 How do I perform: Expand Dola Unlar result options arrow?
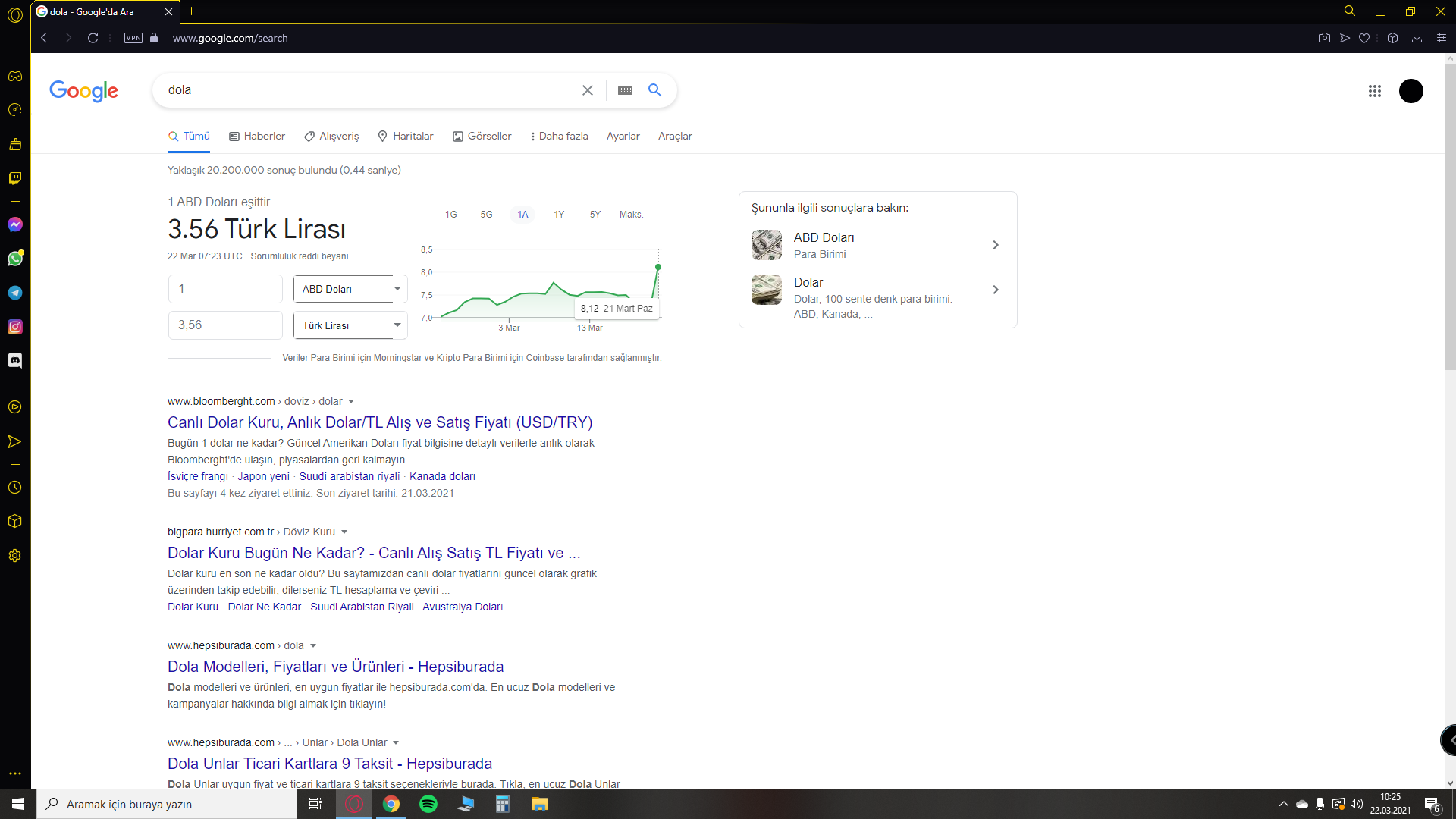click(396, 743)
